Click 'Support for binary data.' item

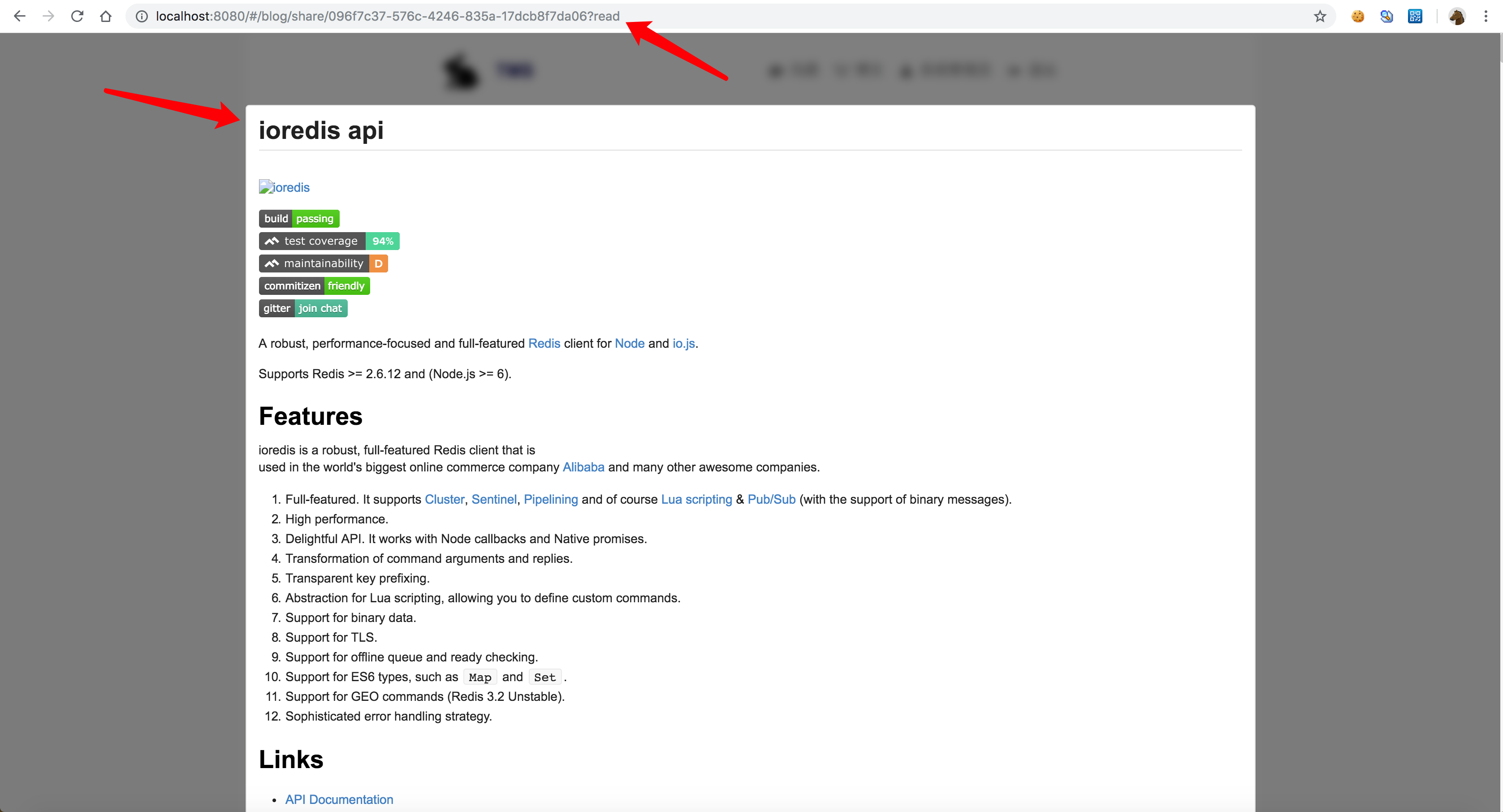351,618
